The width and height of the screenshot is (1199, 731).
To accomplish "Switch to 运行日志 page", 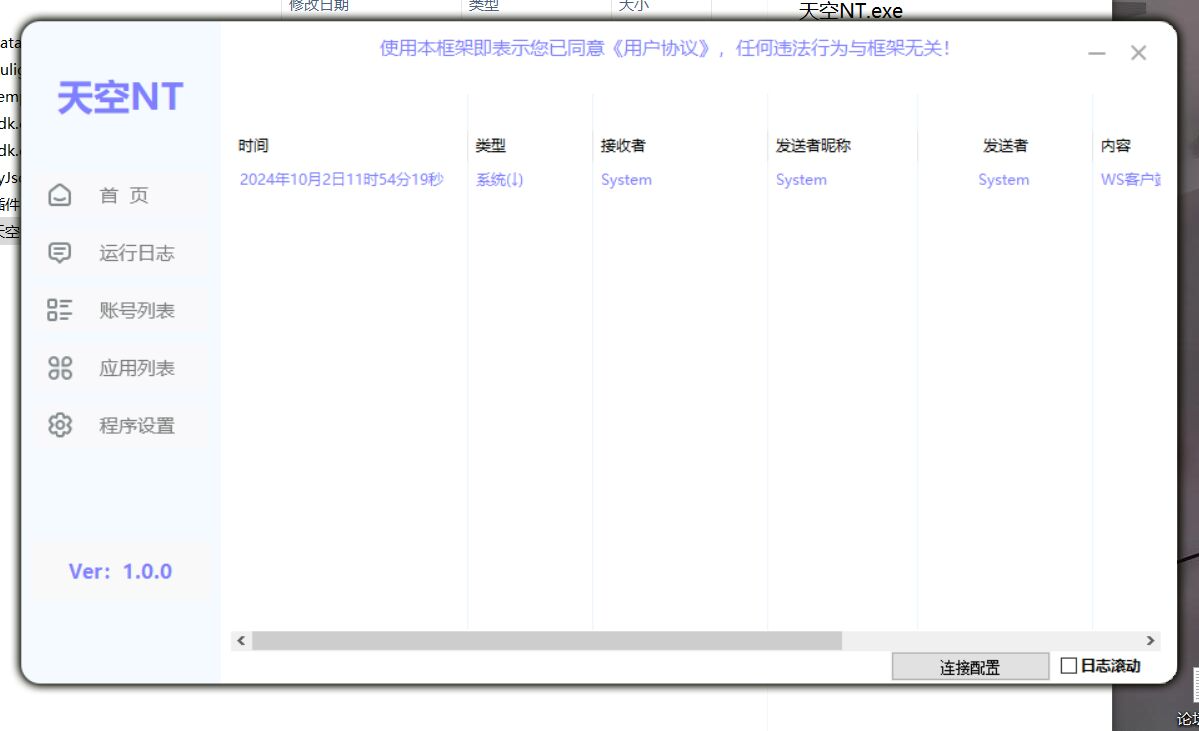I will [136, 253].
